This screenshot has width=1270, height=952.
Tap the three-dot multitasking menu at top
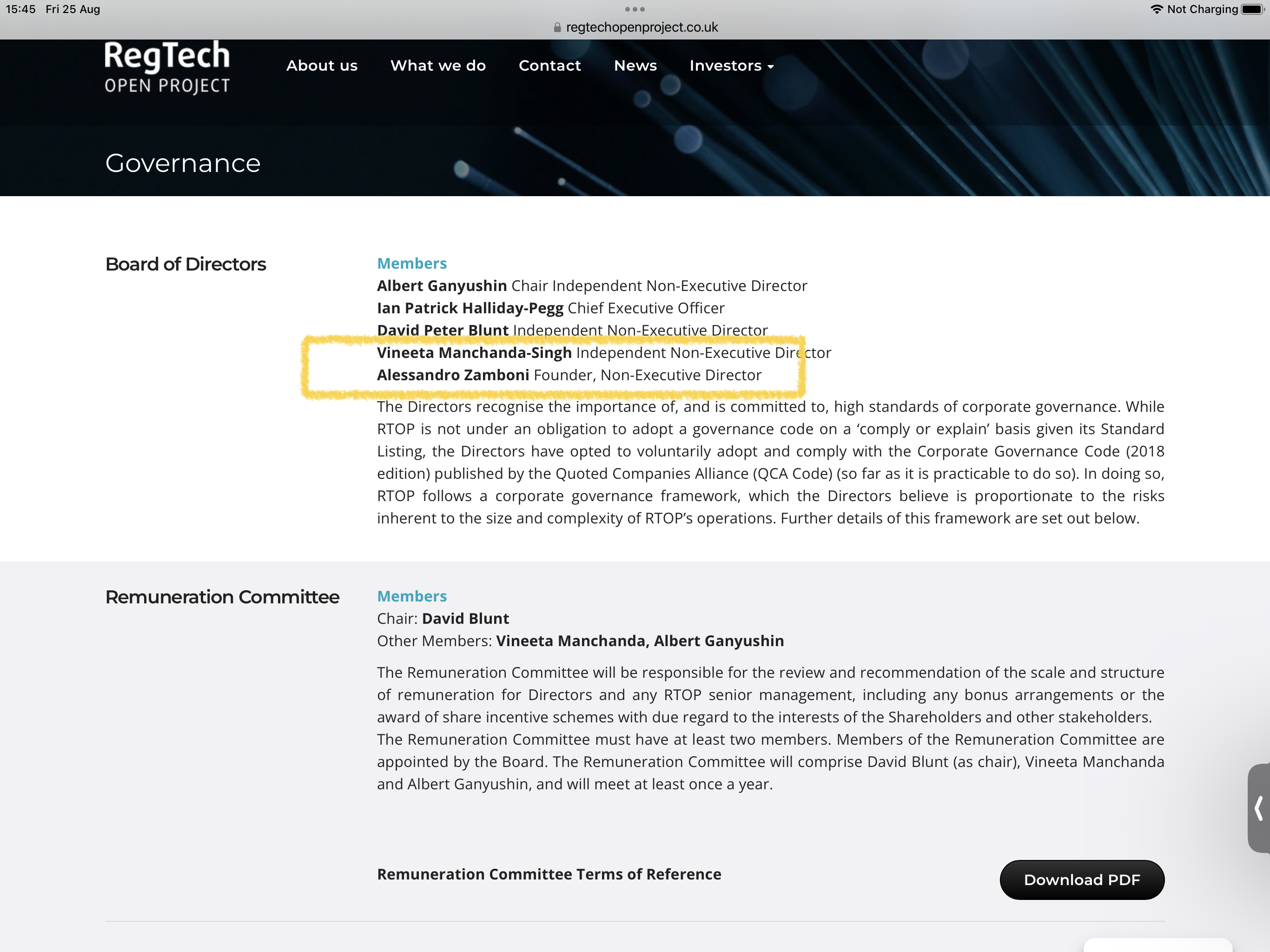pos(635,9)
